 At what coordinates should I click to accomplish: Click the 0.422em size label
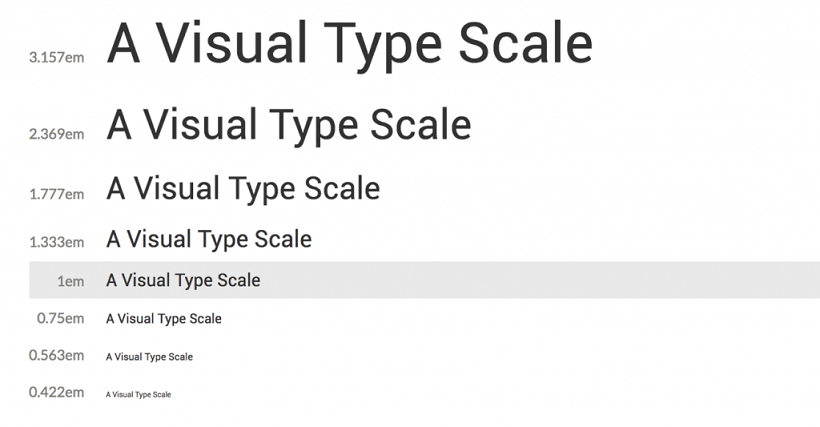[x=57, y=392]
